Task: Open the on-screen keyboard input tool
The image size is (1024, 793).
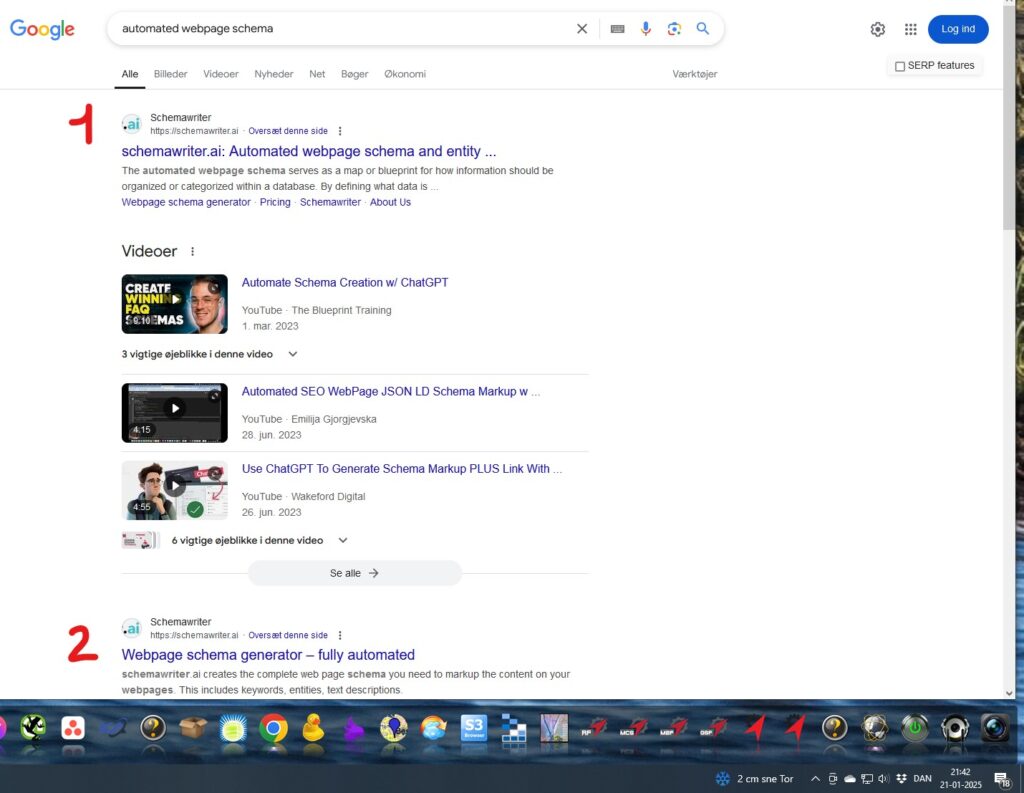Action: tap(617, 29)
